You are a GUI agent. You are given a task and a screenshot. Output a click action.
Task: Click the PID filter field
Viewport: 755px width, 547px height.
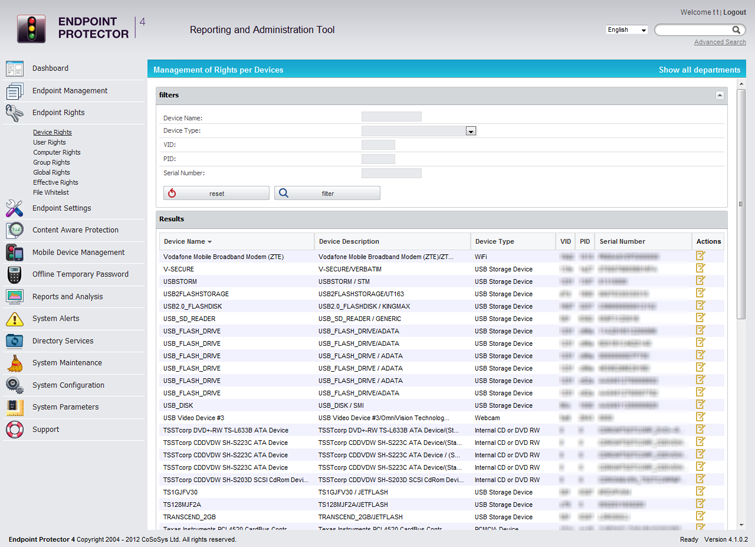[x=378, y=159]
